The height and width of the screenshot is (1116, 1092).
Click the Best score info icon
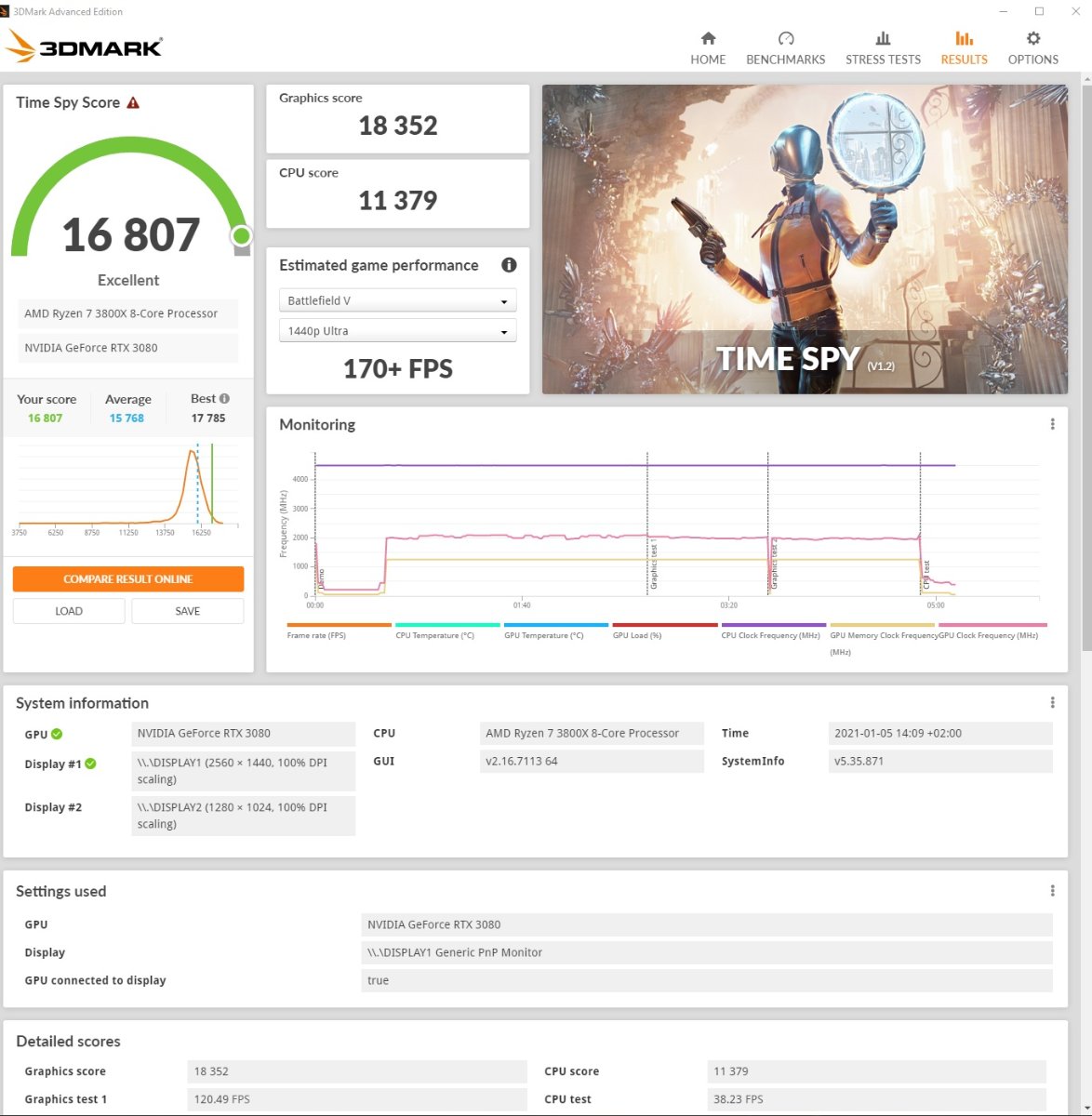click(x=224, y=398)
